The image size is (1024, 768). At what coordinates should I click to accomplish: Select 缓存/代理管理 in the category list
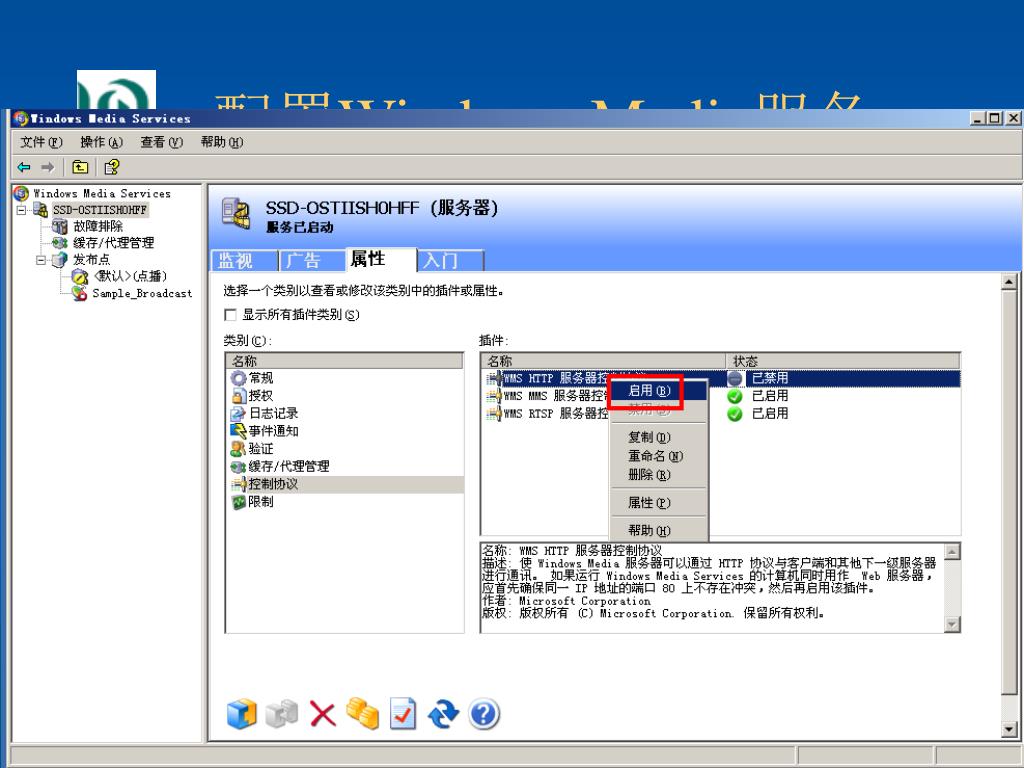(x=289, y=466)
